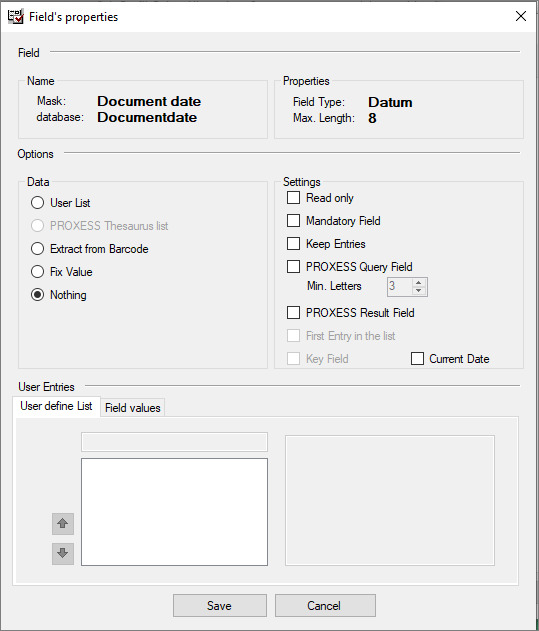
Task: Open the User define List tab
Action: [x=56, y=406]
